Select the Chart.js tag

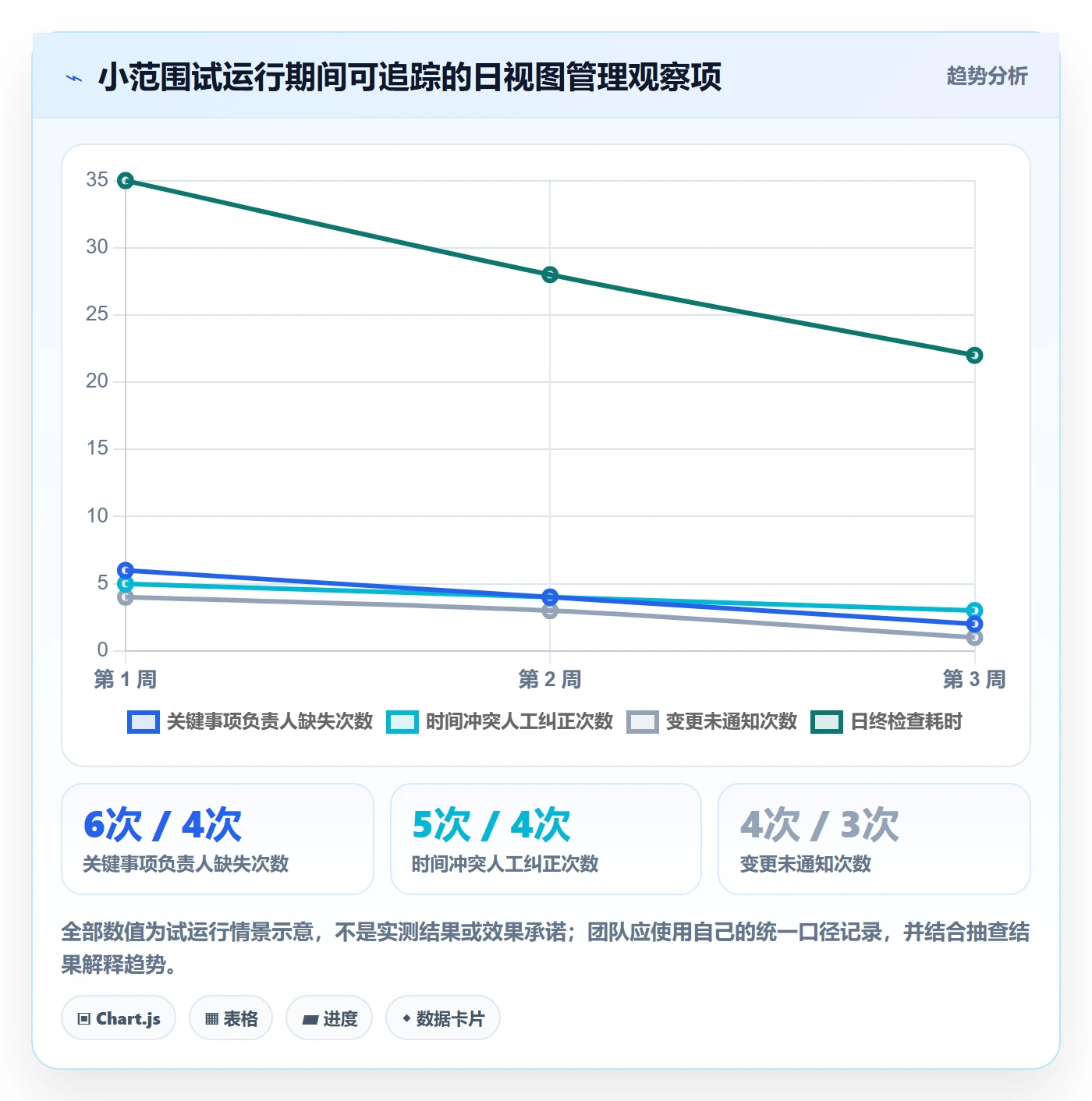point(119,1018)
